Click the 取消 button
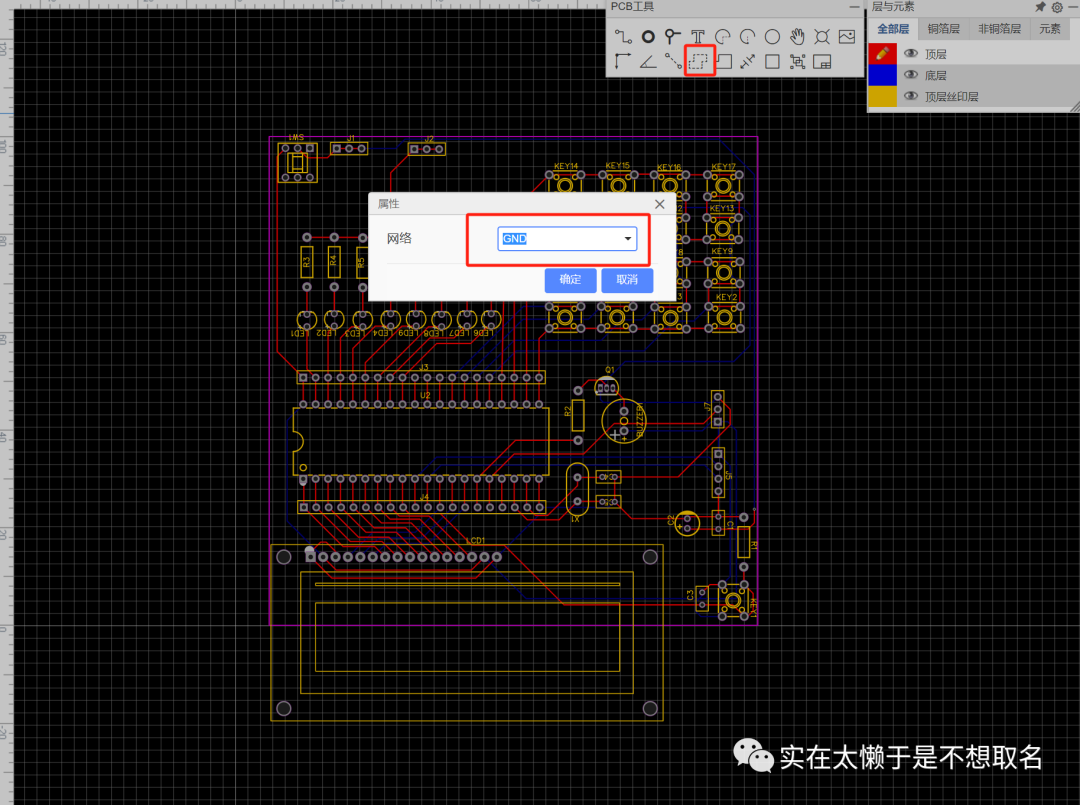Image resolution: width=1080 pixels, height=805 pixels. click(627, 280)
